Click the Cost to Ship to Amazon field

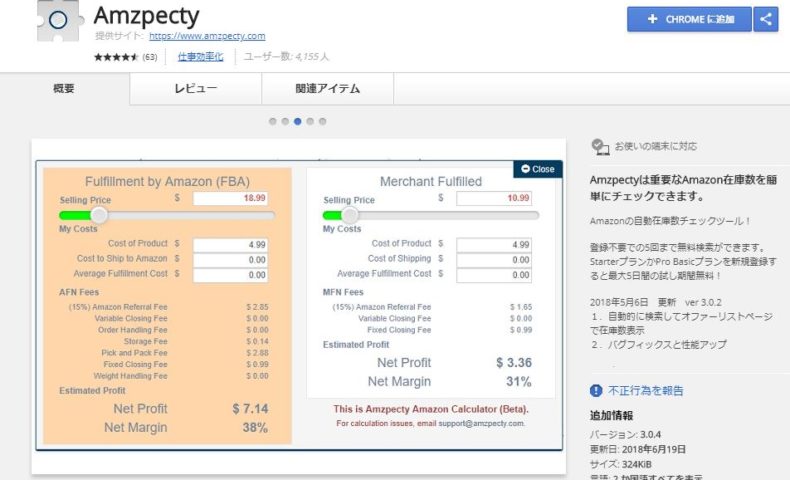(230, 260)
